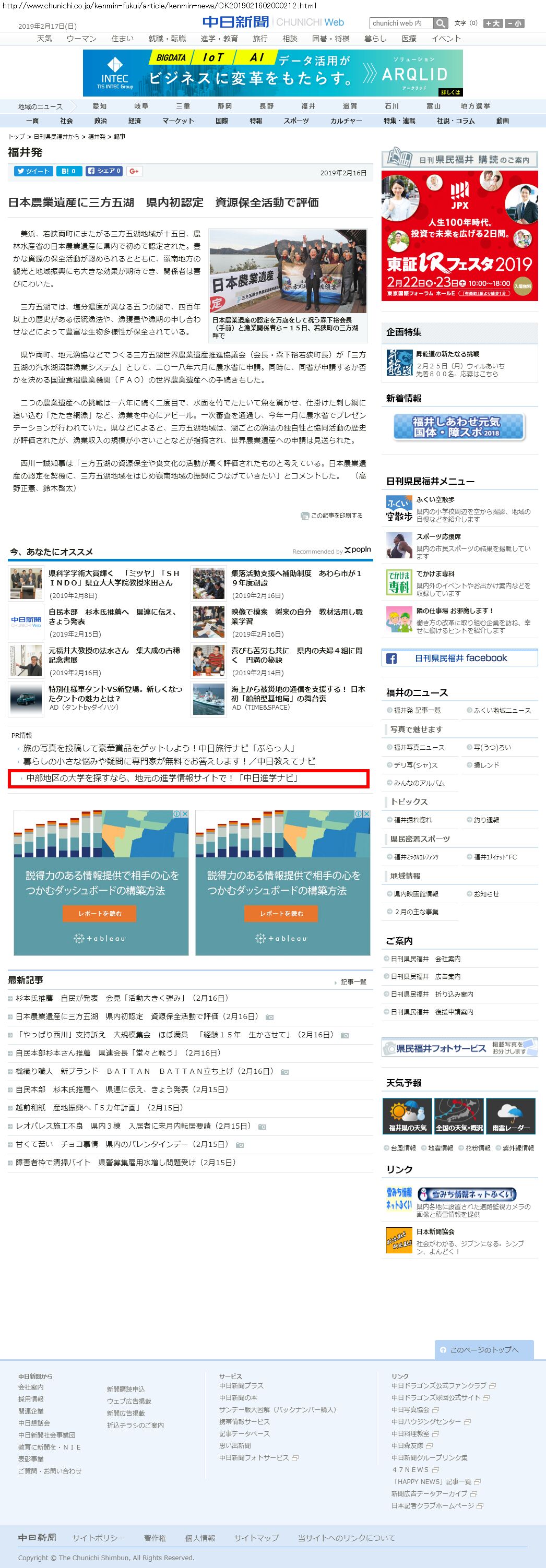The image size is (546, 1568).
Task: Open 社説・コラム in navigation bar
Action: pos(455,121)
